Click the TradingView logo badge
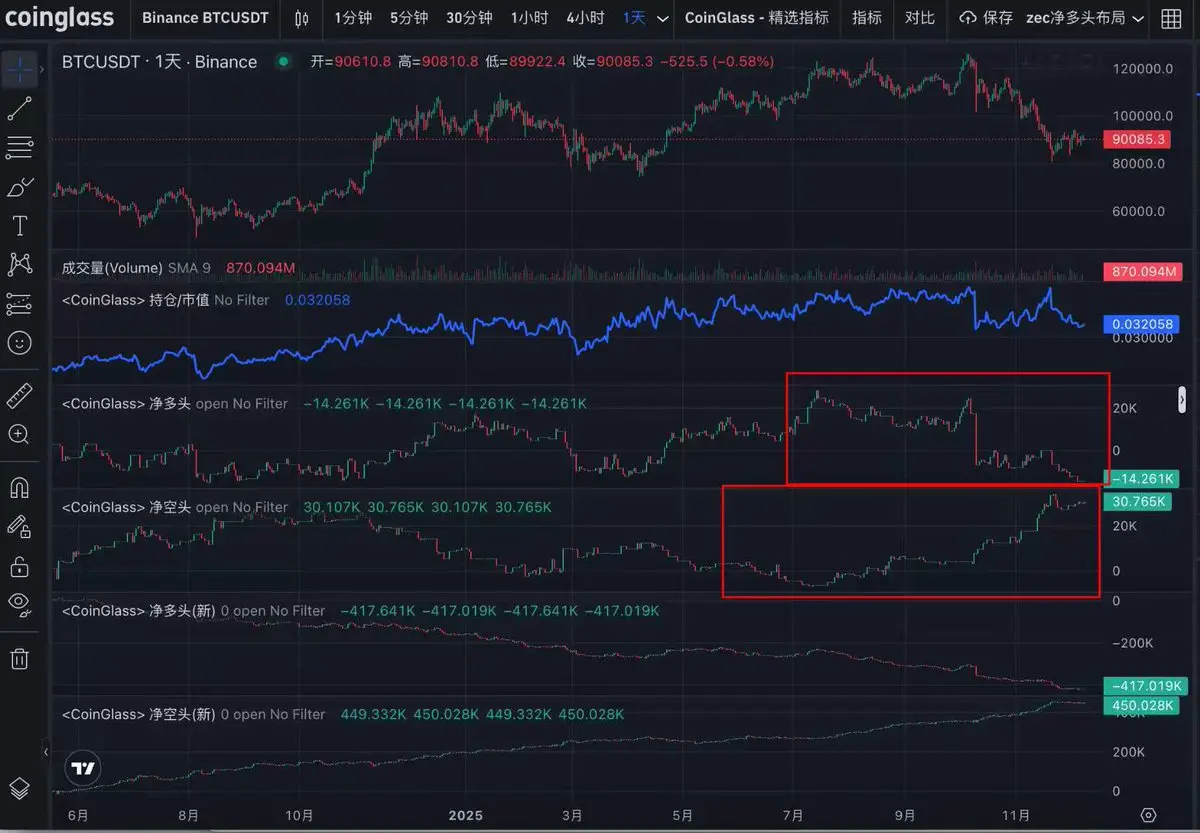 click(x=84, y=768)
